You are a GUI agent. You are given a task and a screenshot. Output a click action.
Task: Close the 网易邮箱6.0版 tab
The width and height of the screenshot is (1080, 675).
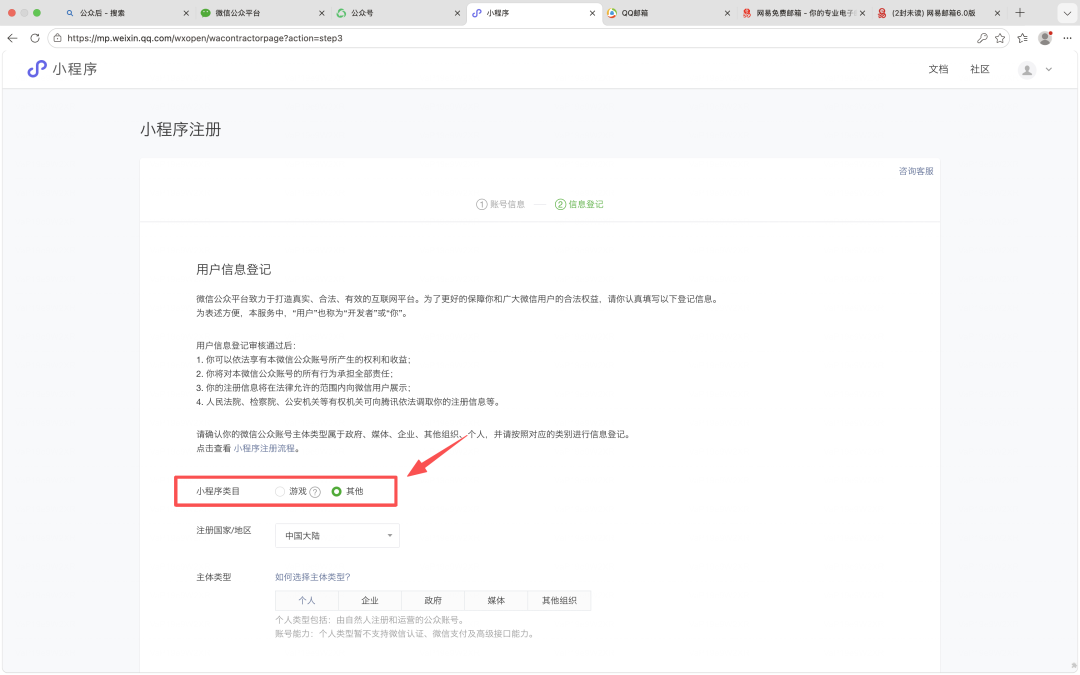997,13
